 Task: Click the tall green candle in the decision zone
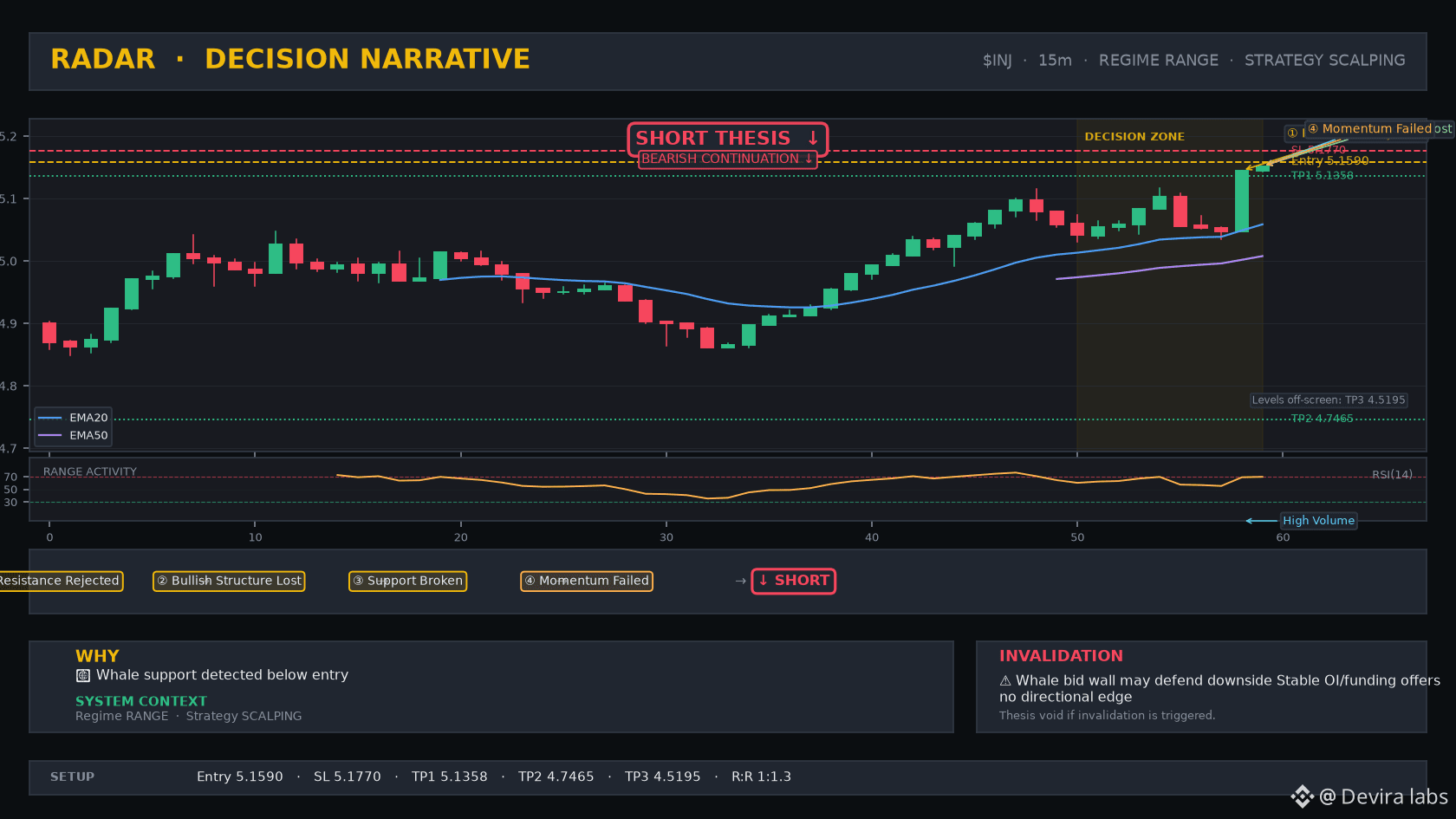1242,201
